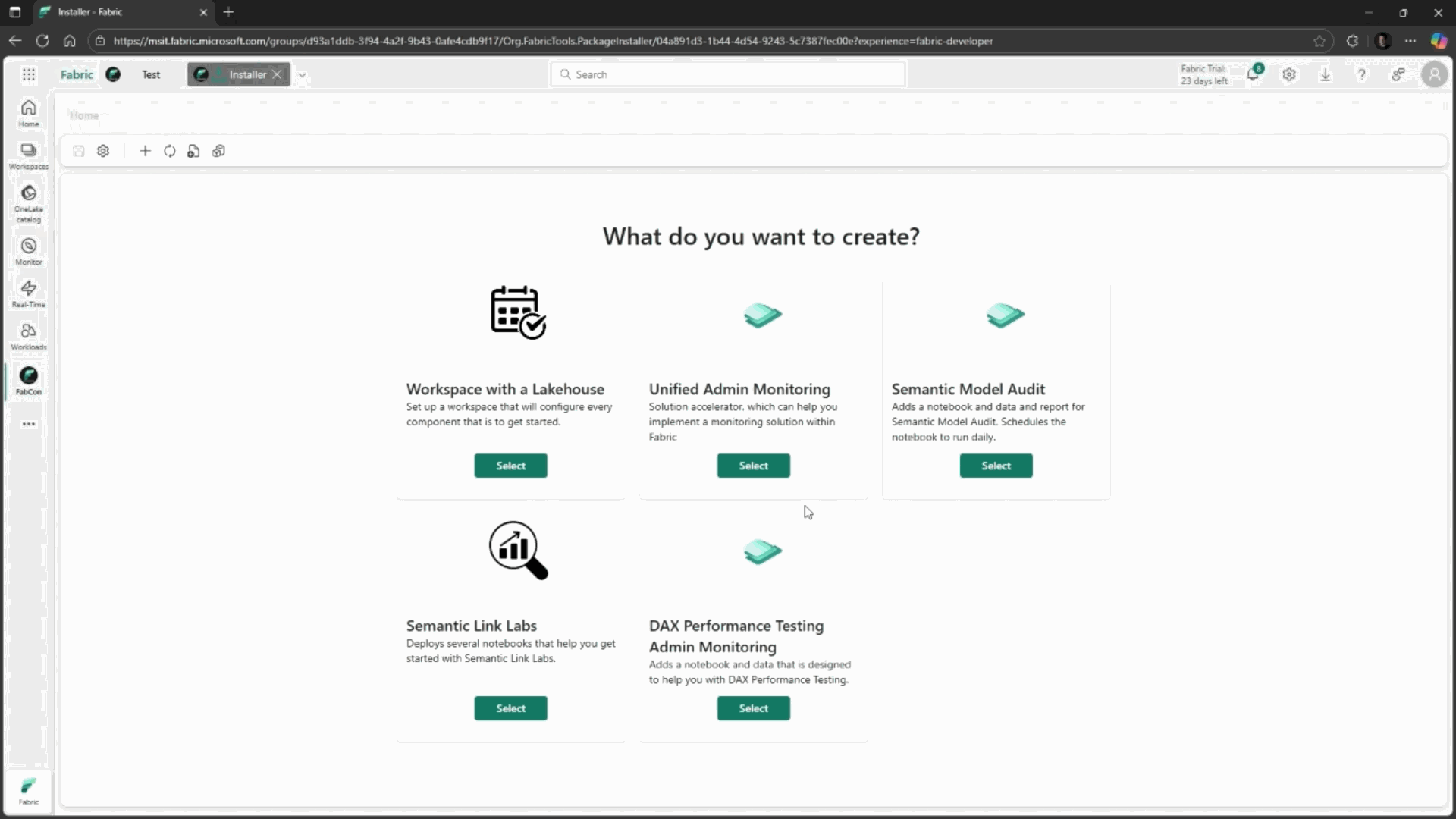Open the Workloads section
The image size is (1456, 819).
[x=28, y=334]
